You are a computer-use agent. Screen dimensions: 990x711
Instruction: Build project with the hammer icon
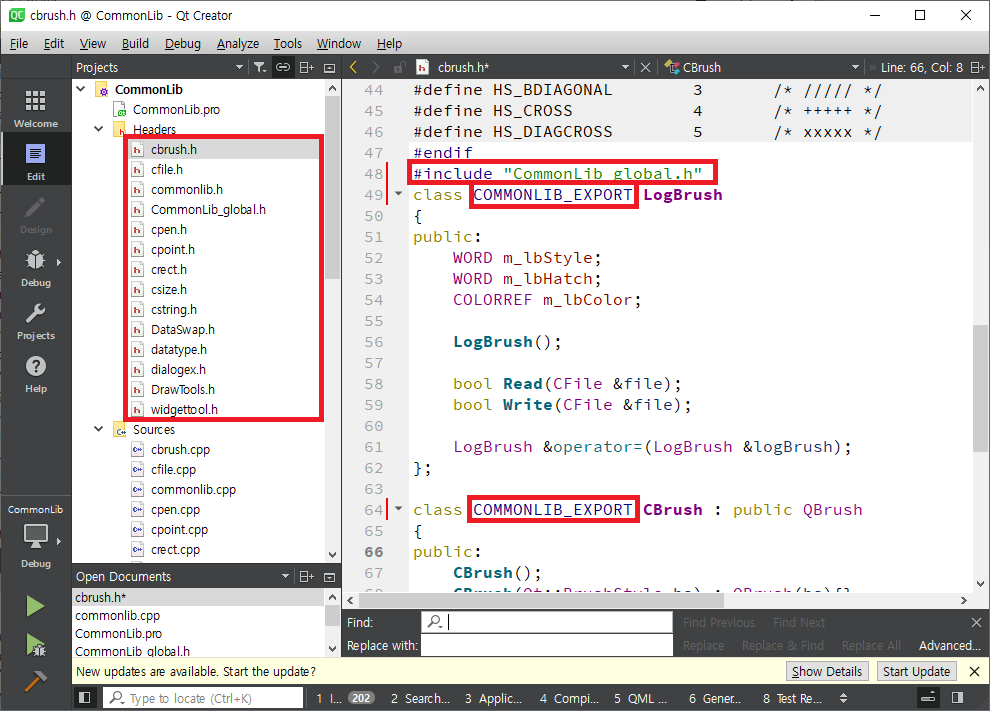click(35, 681)
